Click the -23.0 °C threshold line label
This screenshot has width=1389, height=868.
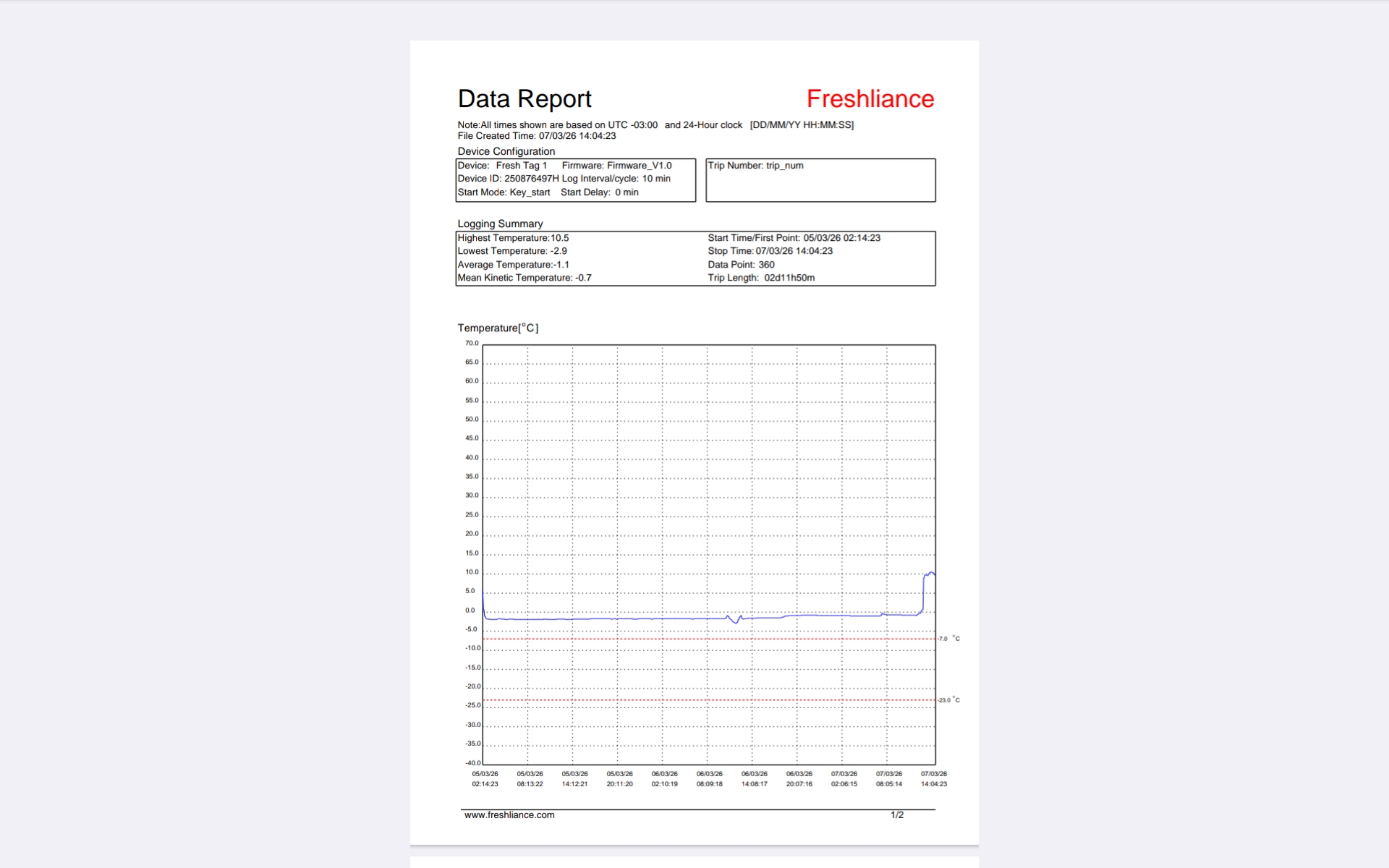click(x=948, y=700)
